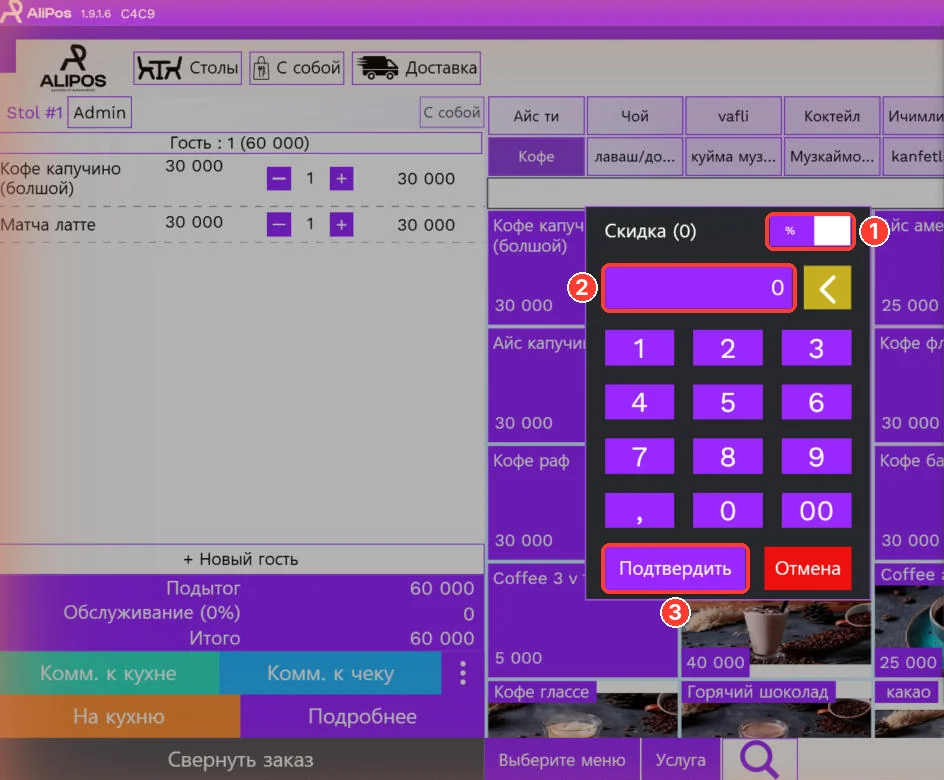Open the vafli category tab
Image resolution: width=944 pixels, height=780 pixels.
point(733,116)
